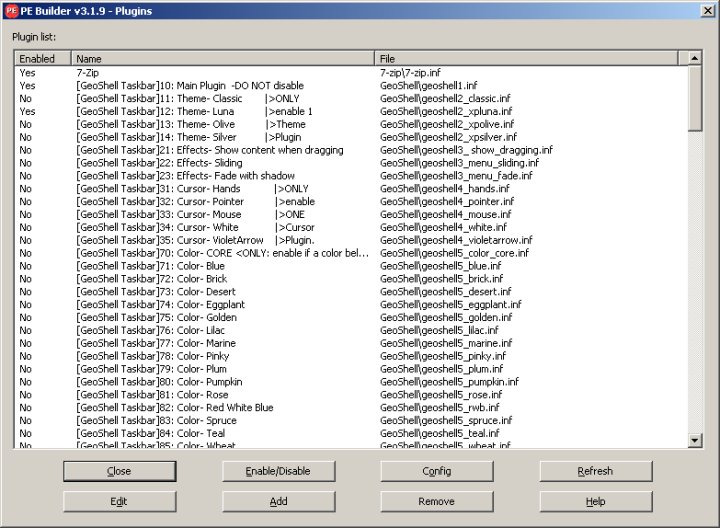Viewport: 720px width, 528px height.
Task: Click file cell geoshell5_pumpkin.inf
Action: point(449,381)
